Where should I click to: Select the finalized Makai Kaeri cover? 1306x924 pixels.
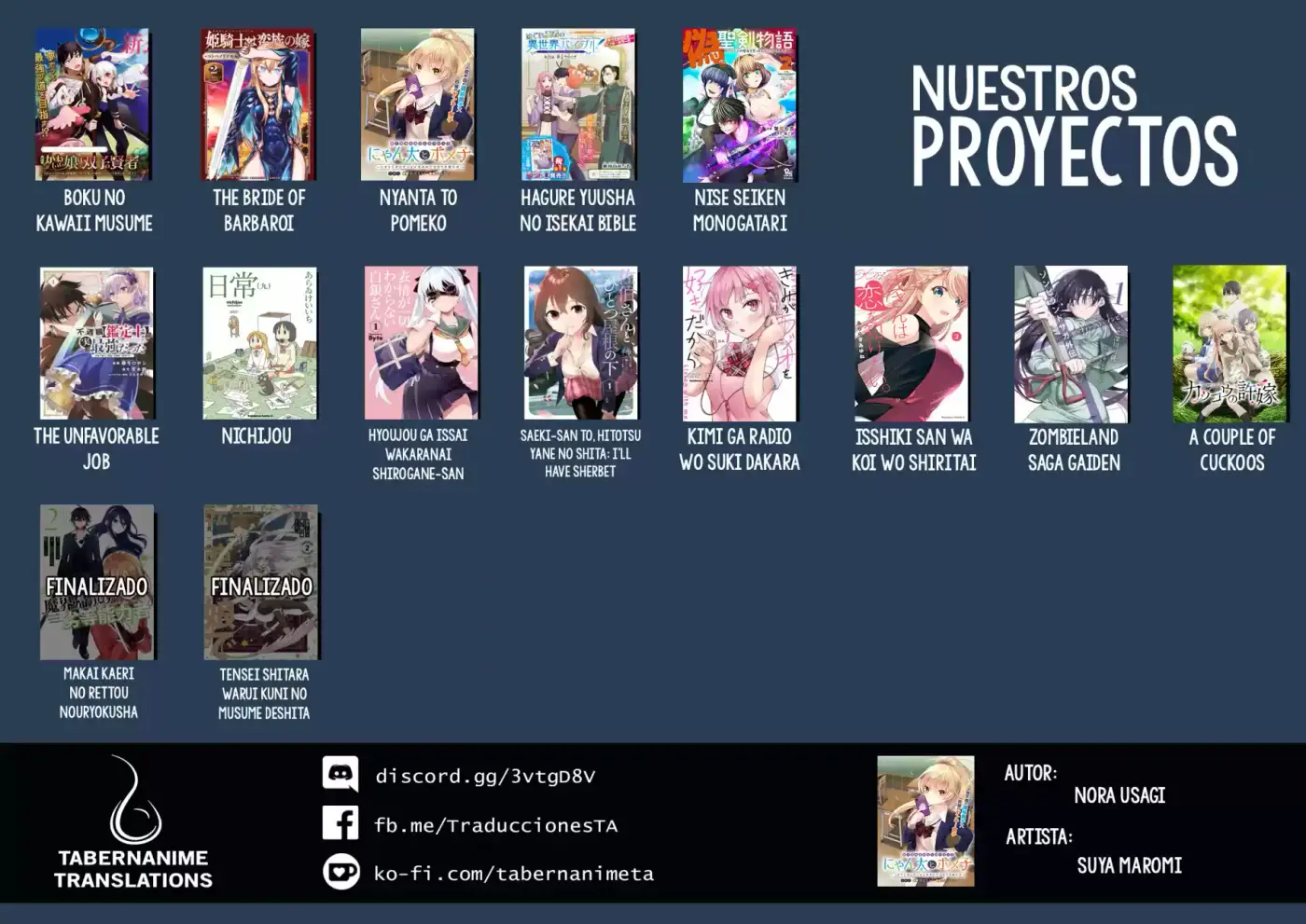(97, 582)
